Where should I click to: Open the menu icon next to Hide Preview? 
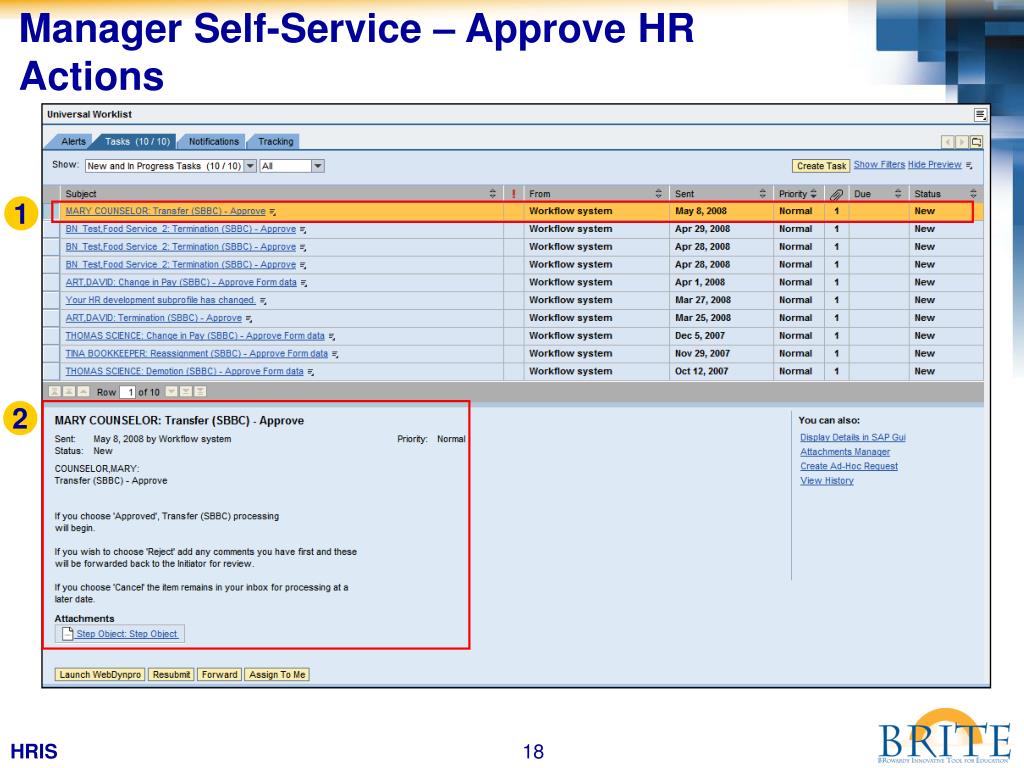969,166
